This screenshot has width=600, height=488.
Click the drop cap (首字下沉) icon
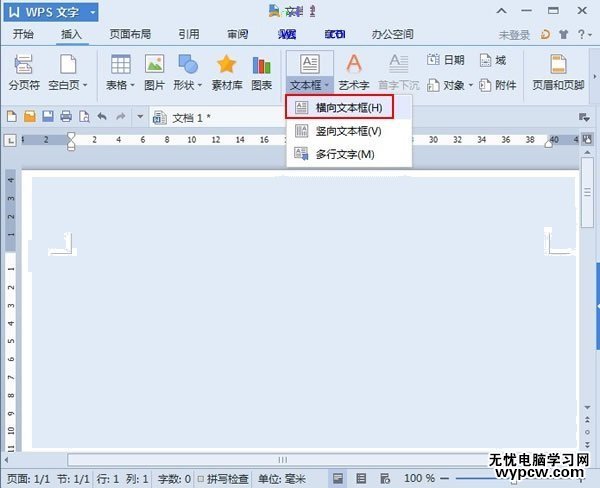(398, 64)
